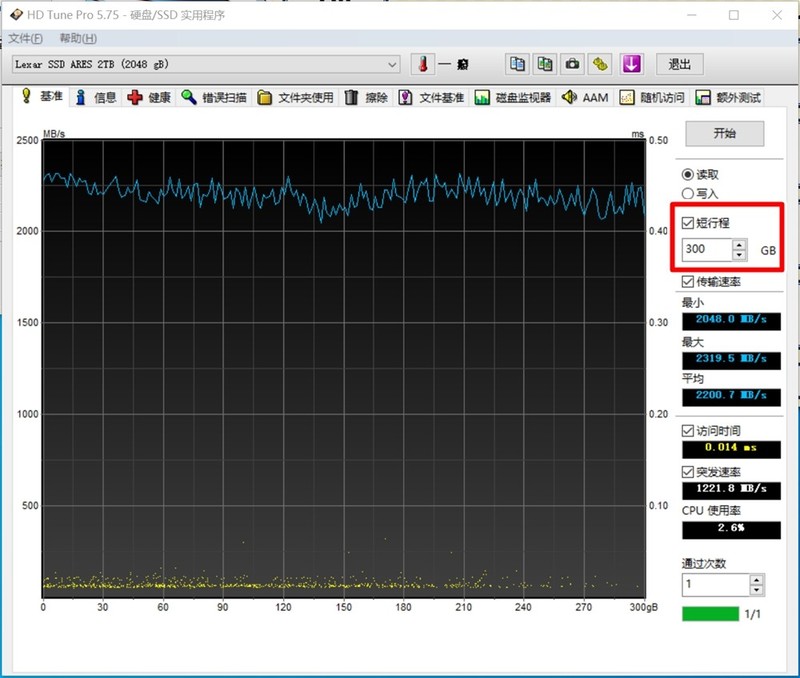Click the copy text to clipboard icon
The image size is (800, 678).
[x=517, y=64]
